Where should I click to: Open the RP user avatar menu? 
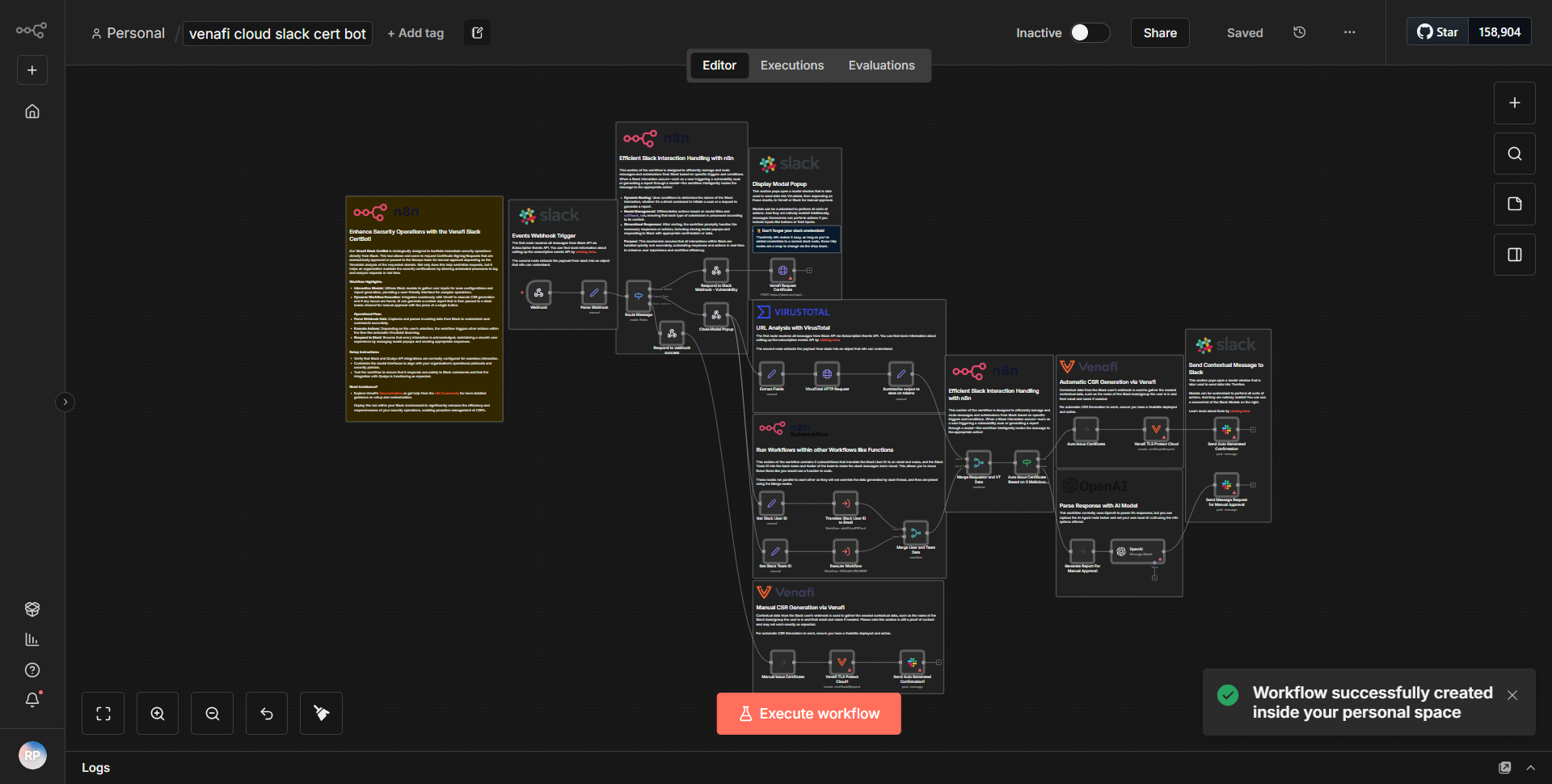click(32, 756)
